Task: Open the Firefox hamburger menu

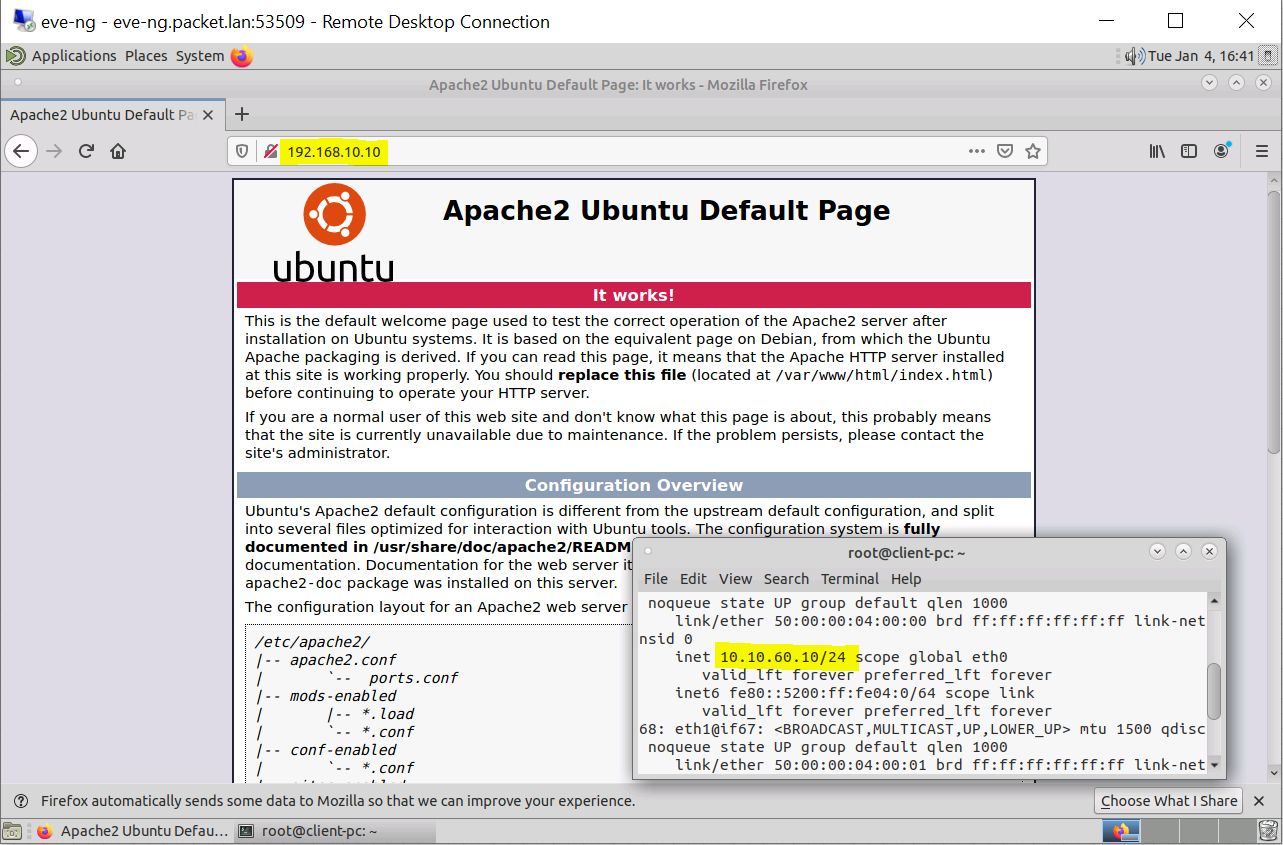Action: pyautogui.click(x=1261, y=151)
